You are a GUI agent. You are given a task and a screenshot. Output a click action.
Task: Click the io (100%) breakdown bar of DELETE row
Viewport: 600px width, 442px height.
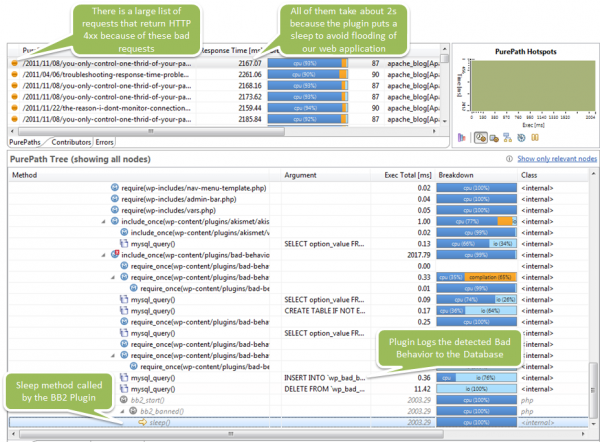click(x=476, y=388)
